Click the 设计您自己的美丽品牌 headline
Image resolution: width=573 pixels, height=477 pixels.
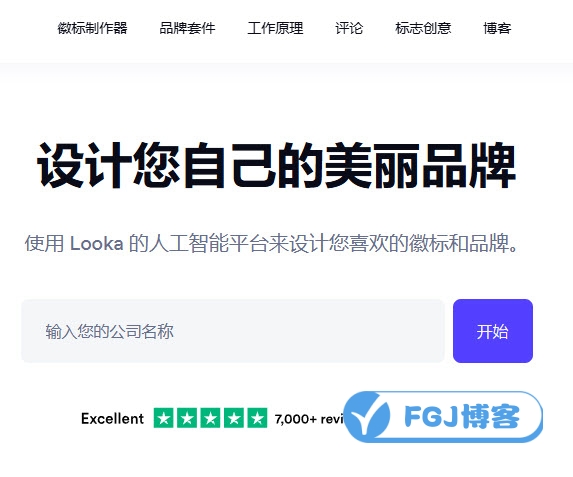pos(277,166)
